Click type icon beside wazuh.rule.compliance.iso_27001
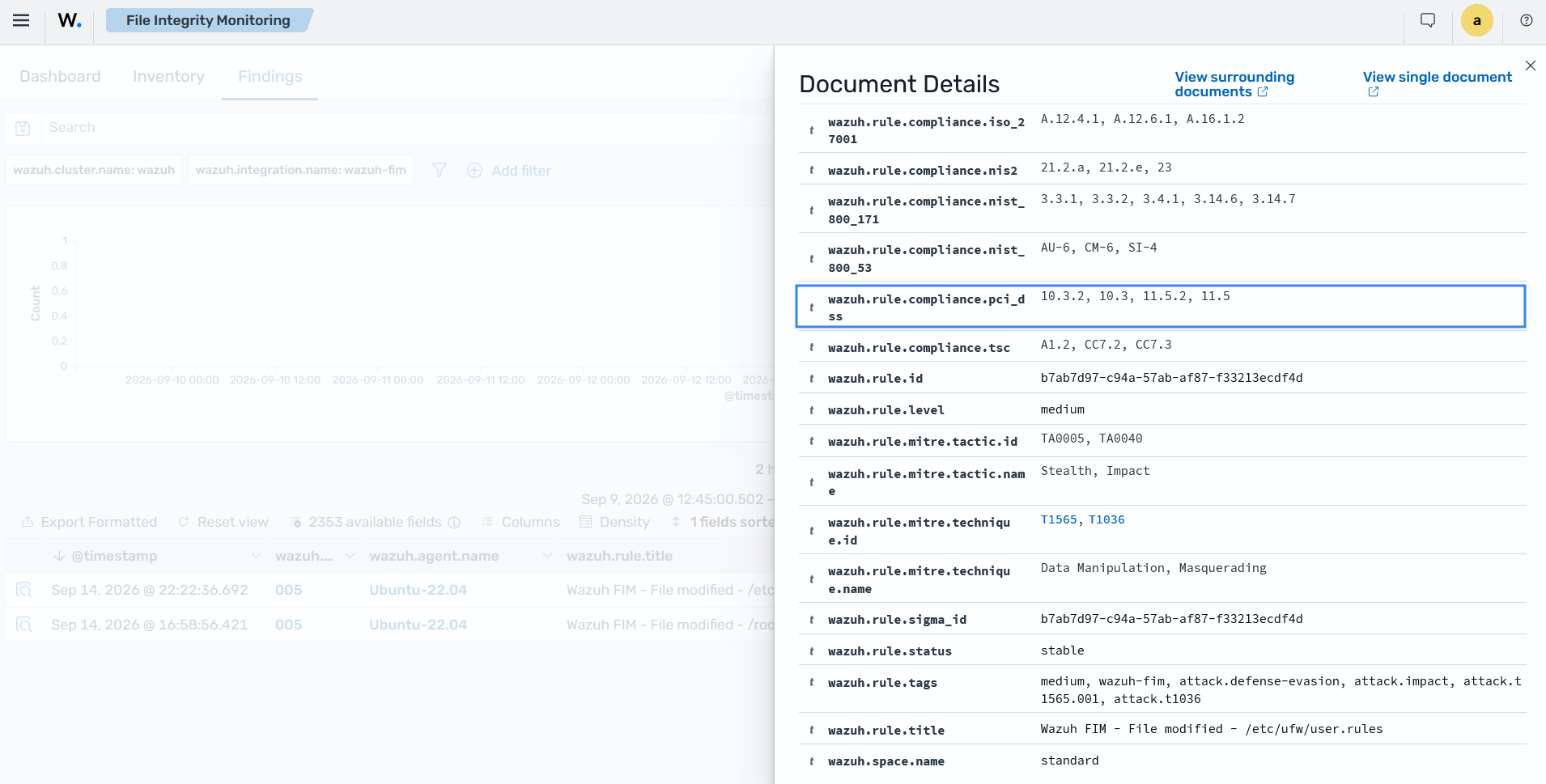 point(811,130)
